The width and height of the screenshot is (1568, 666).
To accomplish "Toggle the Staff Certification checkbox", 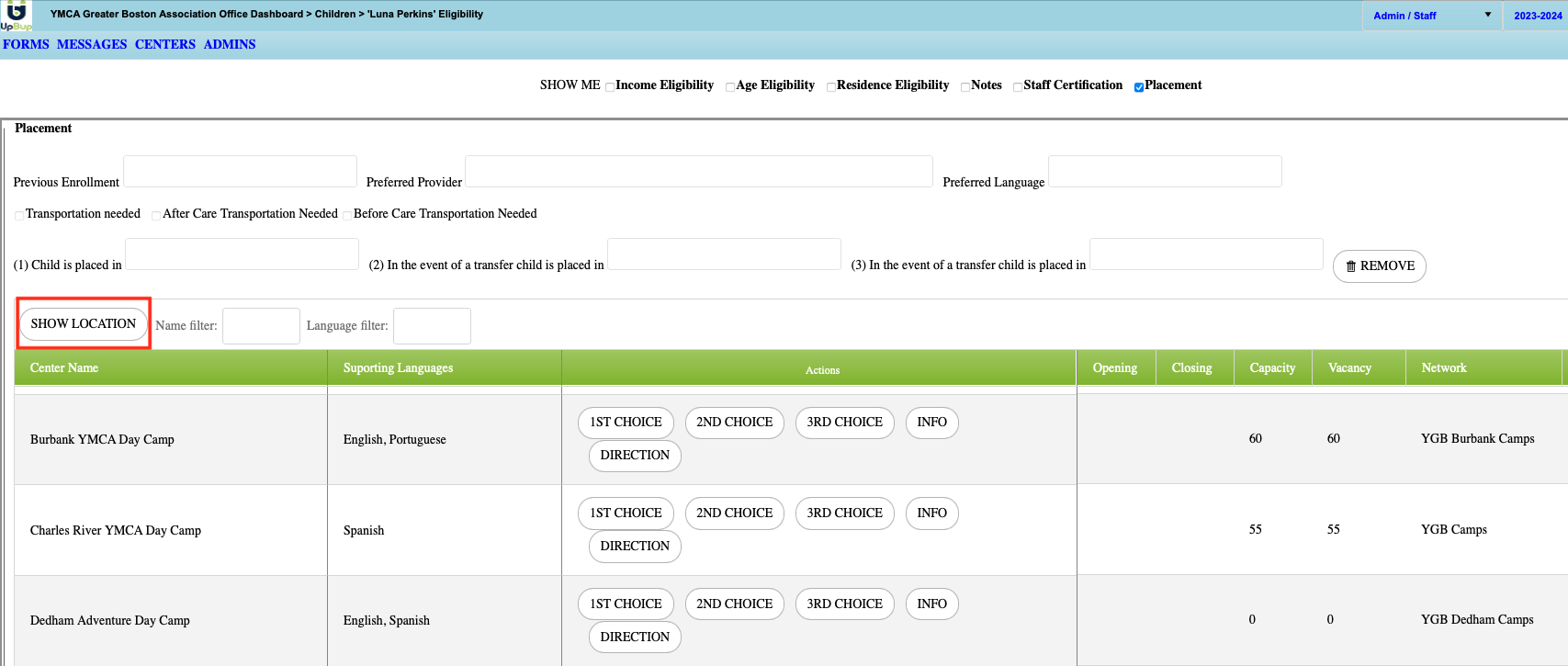I will coord(1018,87).
